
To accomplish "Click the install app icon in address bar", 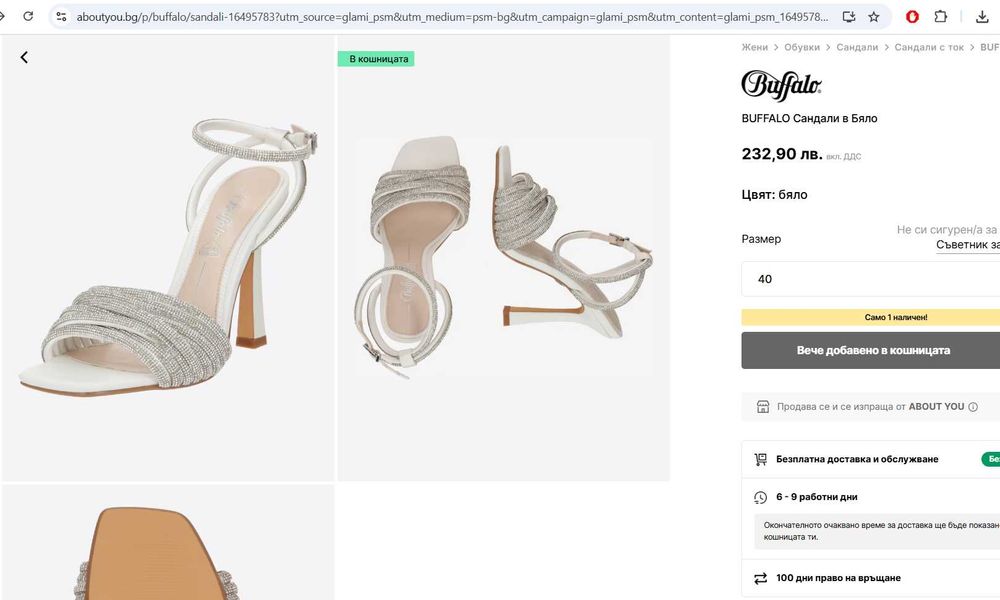I will [x=849, y=17].
